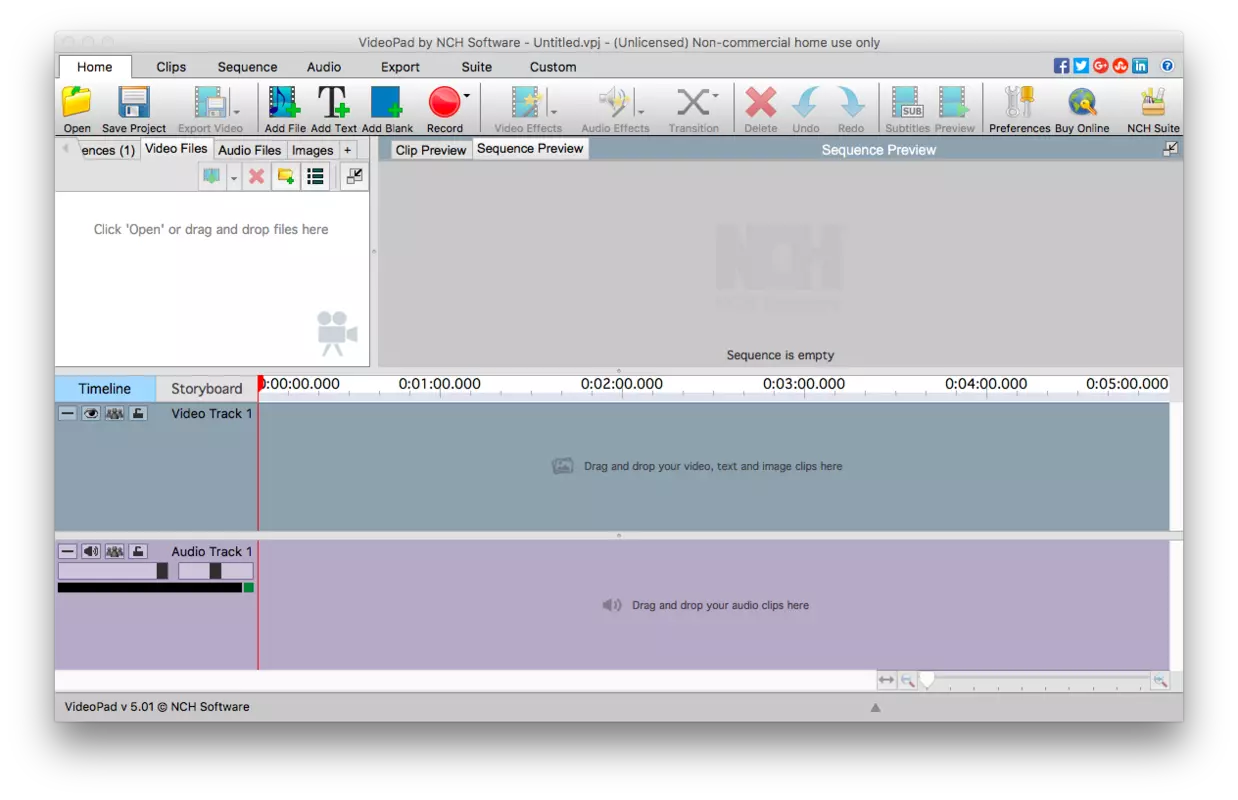Screen dimensions: 1238x800
Task: Click the zoom-to-fit timeline icon
Action: [886, 680]
